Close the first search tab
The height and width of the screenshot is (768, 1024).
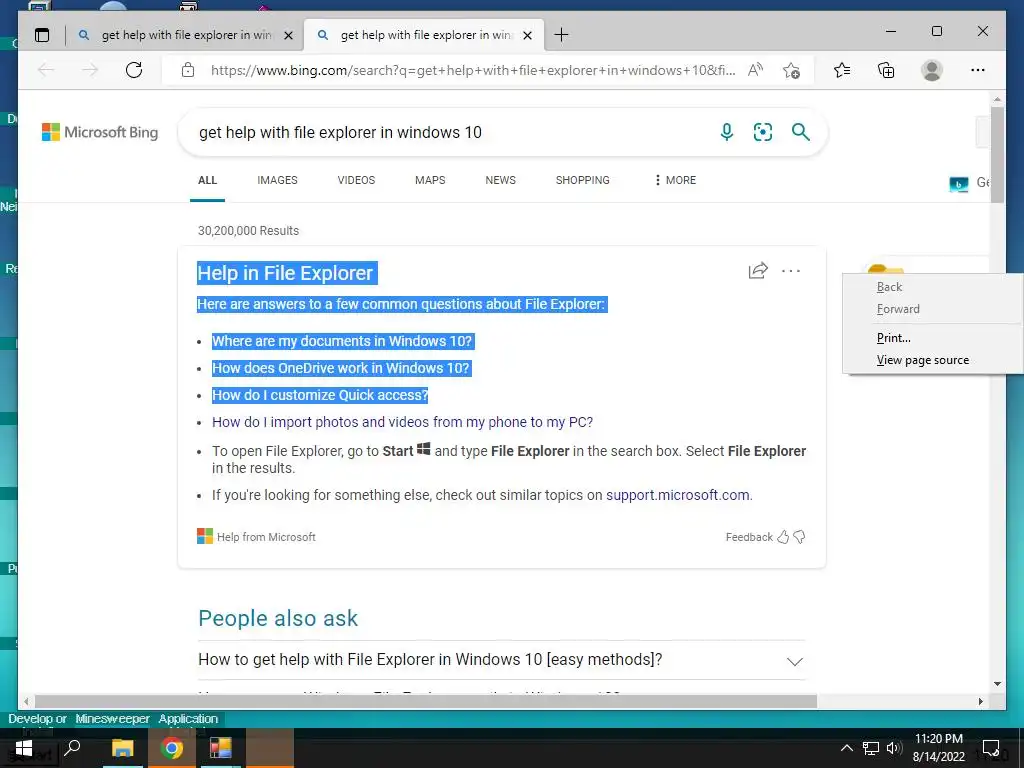(288, 35)
